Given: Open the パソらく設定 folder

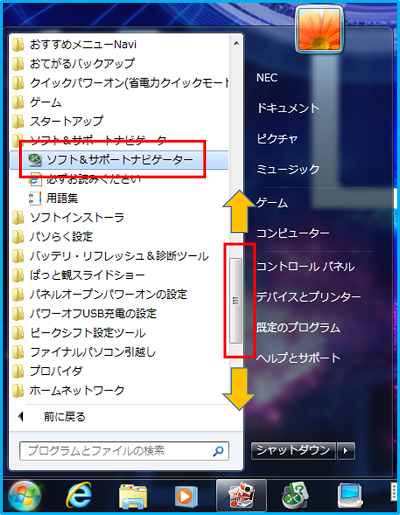Looking at the screenshot, I should (x=53, y=237).
